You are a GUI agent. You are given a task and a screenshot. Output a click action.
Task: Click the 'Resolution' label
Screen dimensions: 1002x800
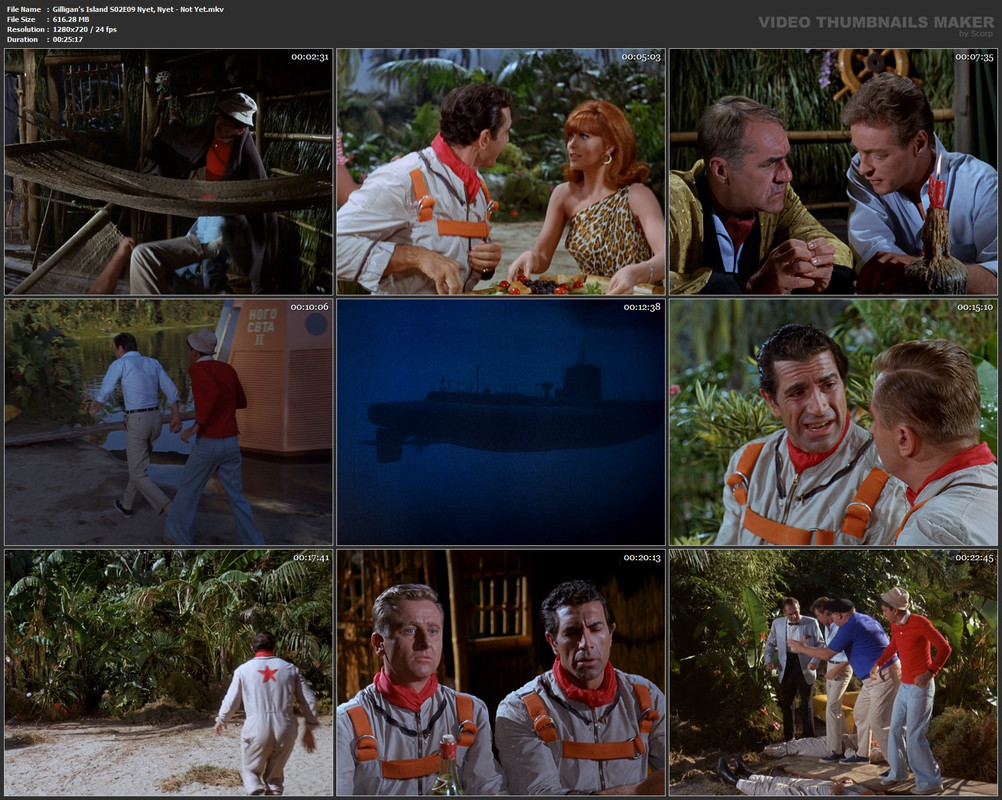click(x=26, y=29)
